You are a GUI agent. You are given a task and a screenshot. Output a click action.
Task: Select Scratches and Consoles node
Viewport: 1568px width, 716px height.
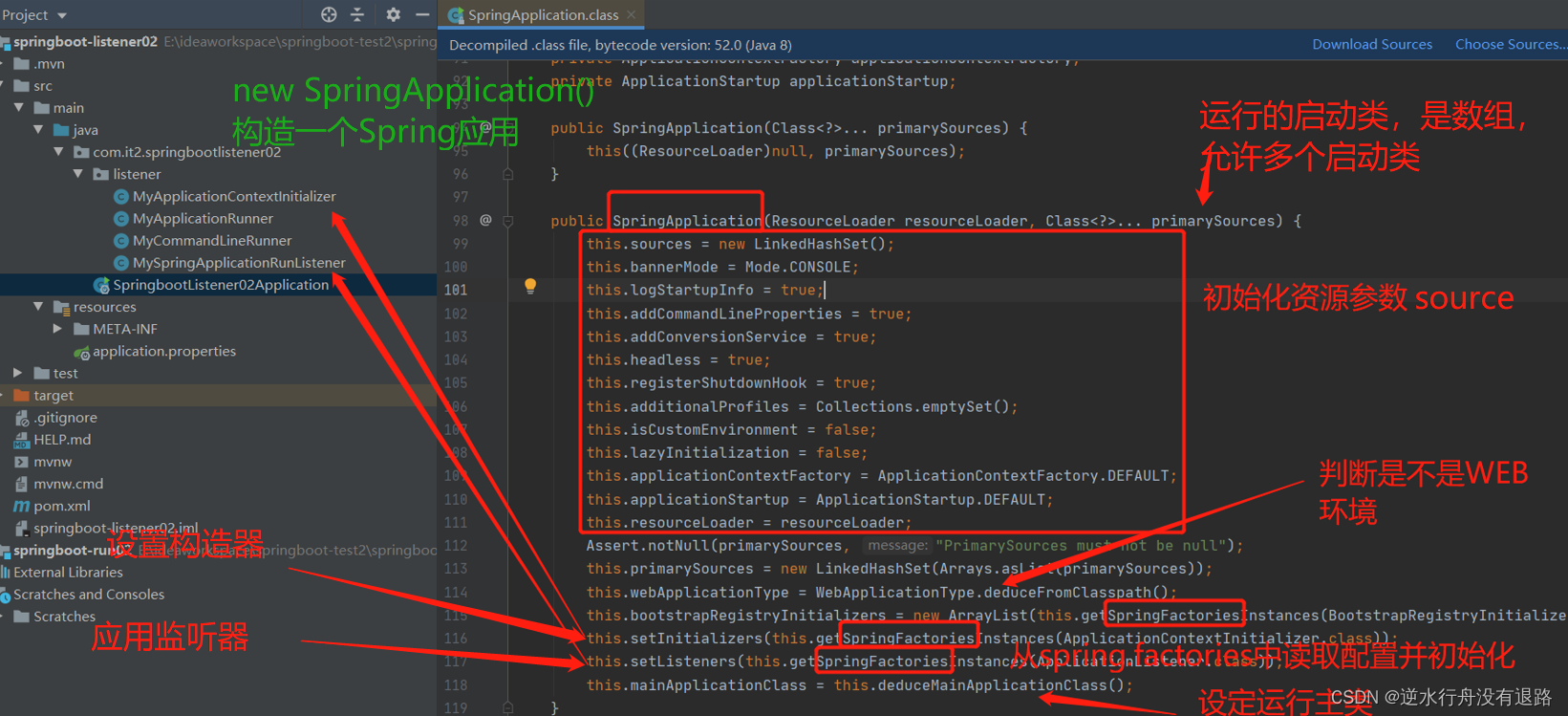point(89,595)
